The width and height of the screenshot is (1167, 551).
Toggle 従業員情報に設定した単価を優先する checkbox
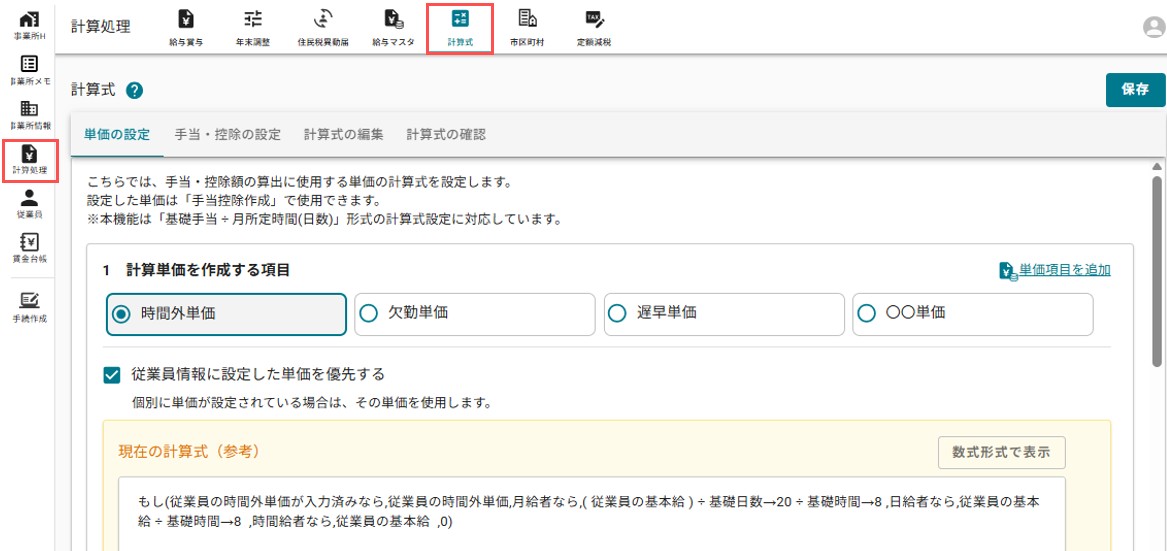click(x=112, y=374)
